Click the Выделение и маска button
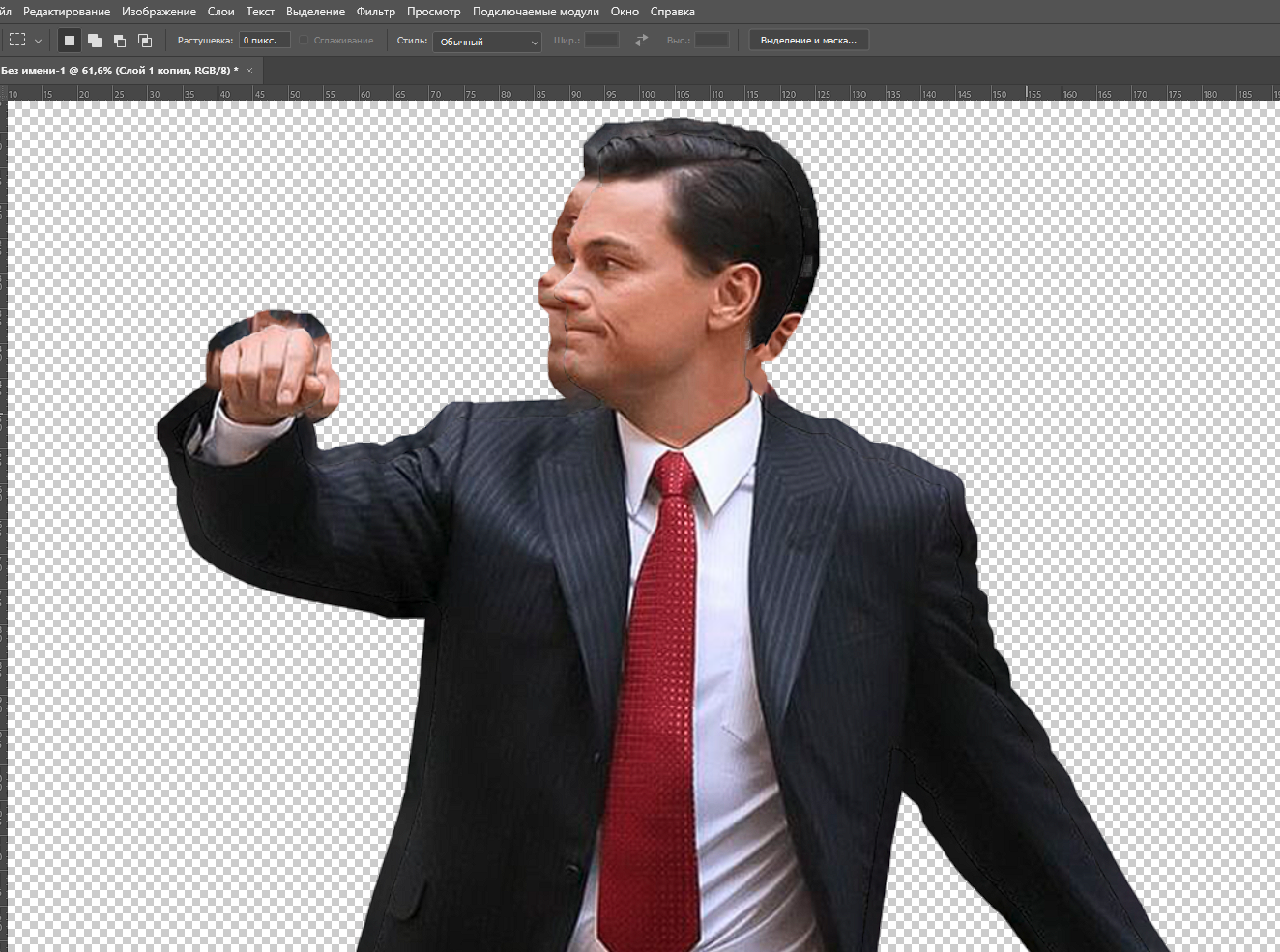The height and width of the screenshot is (952, 1280). click(x=809, y=41)
